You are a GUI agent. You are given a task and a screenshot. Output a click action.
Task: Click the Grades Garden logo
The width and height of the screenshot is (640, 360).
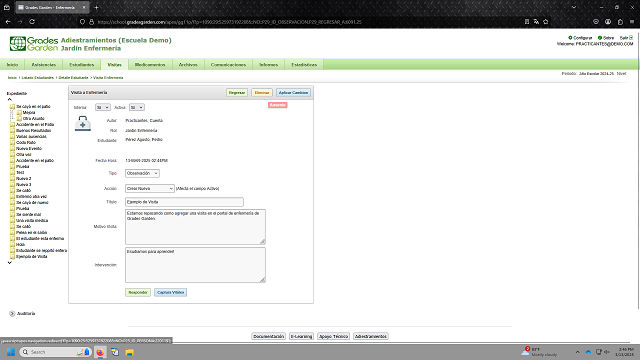pos(34,44)
